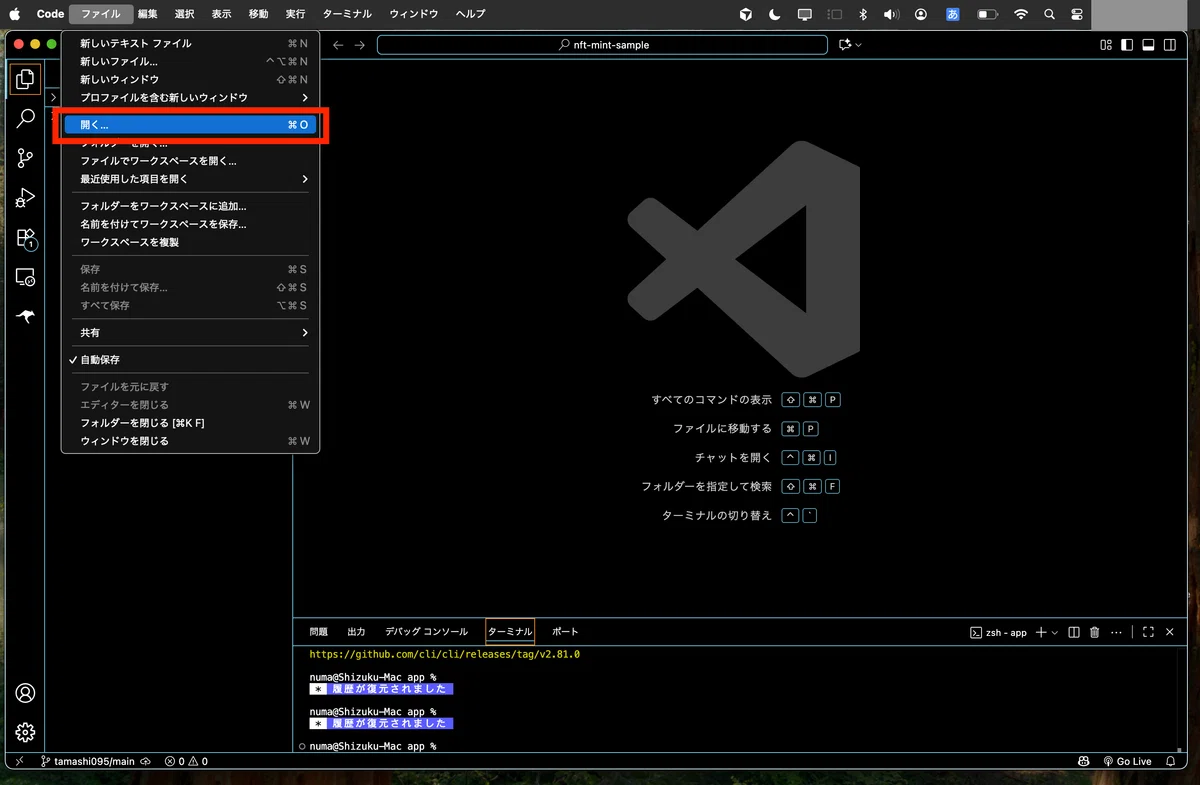Open the Manage gear icon
Viewport: 1200px width, 785px height.
[25, 732]
